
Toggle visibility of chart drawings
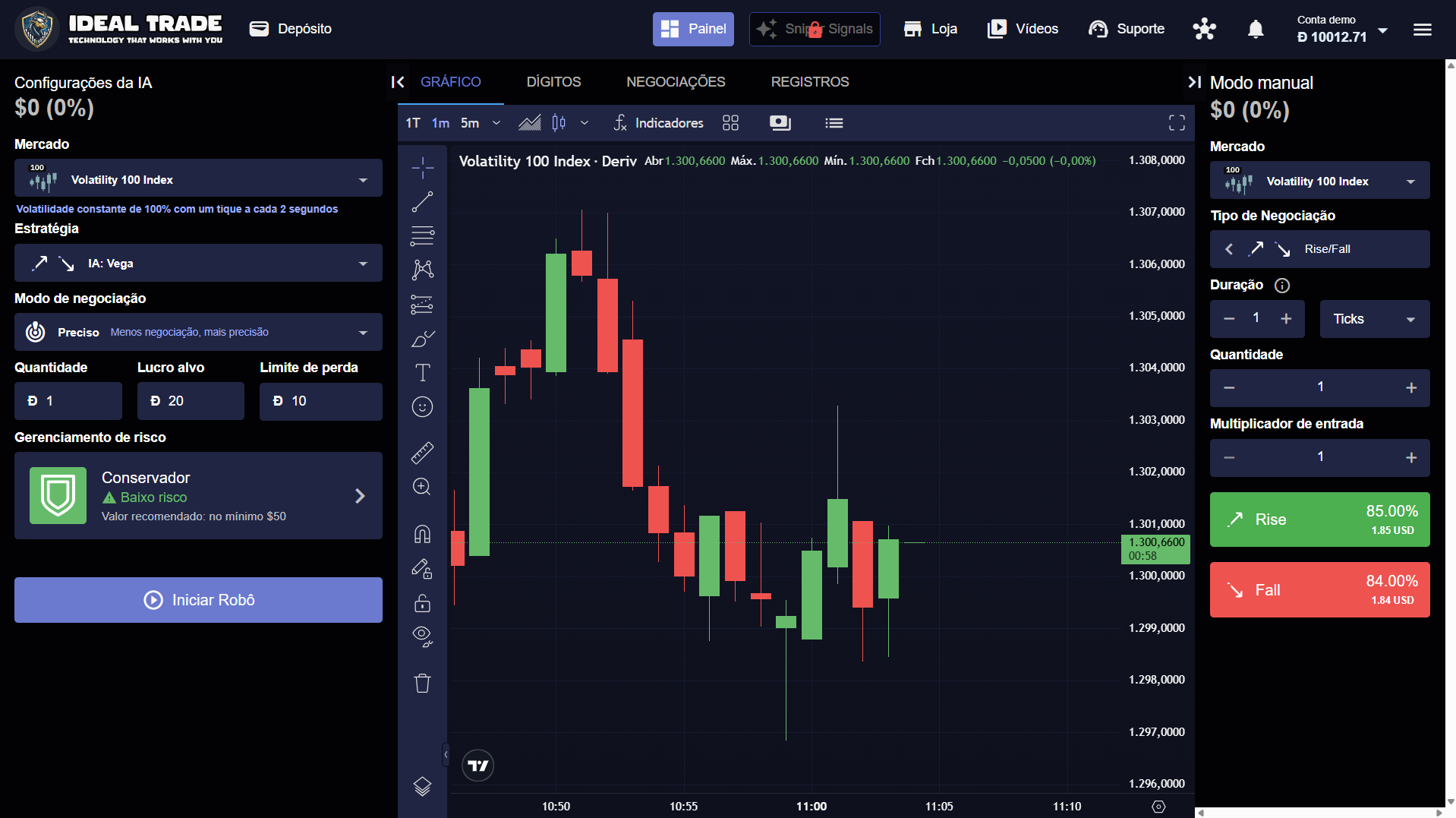(422, 637)
